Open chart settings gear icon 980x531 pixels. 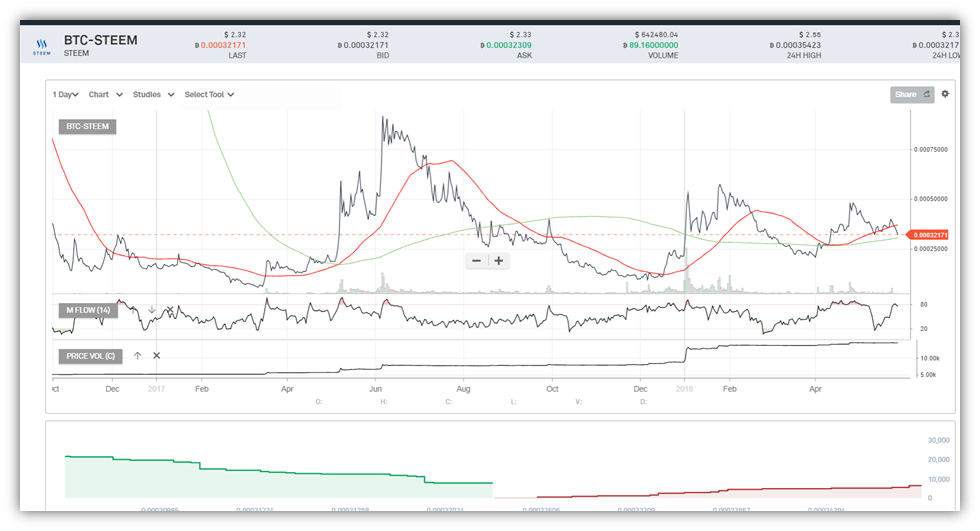tap(945, 94)
